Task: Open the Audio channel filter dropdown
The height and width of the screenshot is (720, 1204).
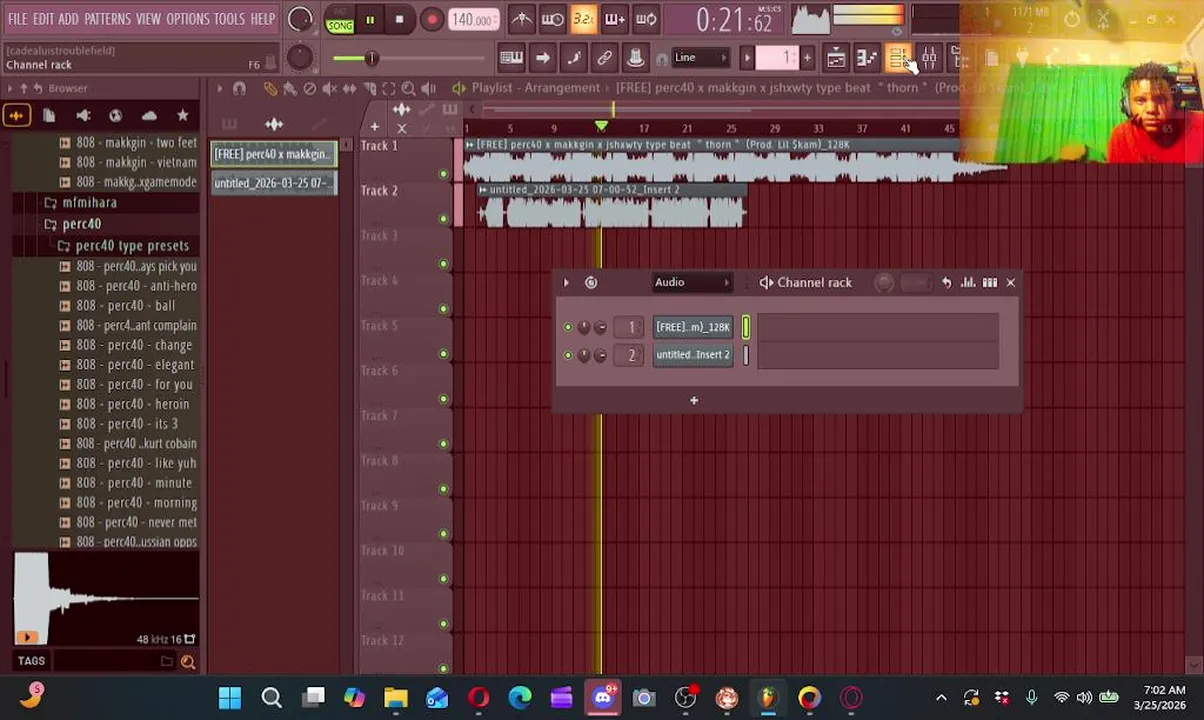Action: (x=692, y=283)
